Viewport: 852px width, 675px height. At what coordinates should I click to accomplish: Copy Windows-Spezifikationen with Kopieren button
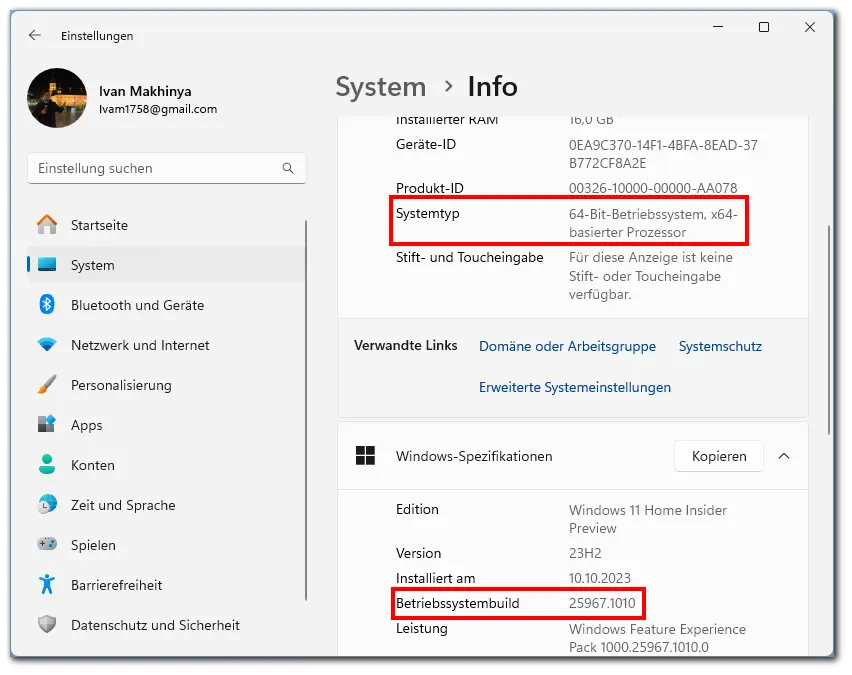(x=719, y=456)
